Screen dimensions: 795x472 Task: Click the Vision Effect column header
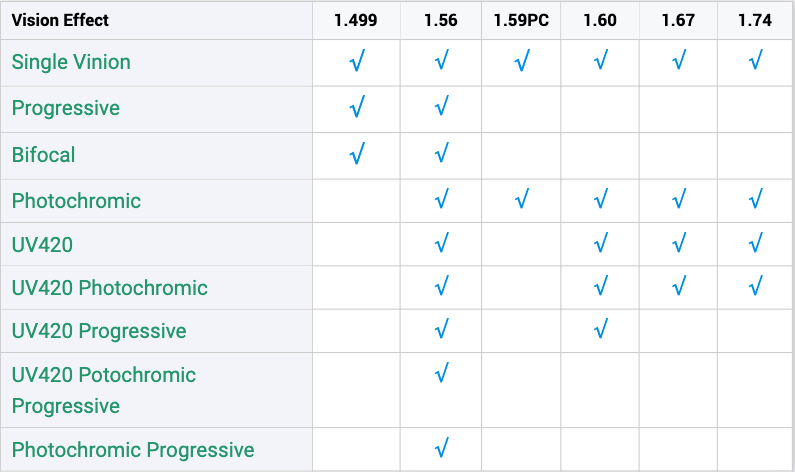click(61, 20)
